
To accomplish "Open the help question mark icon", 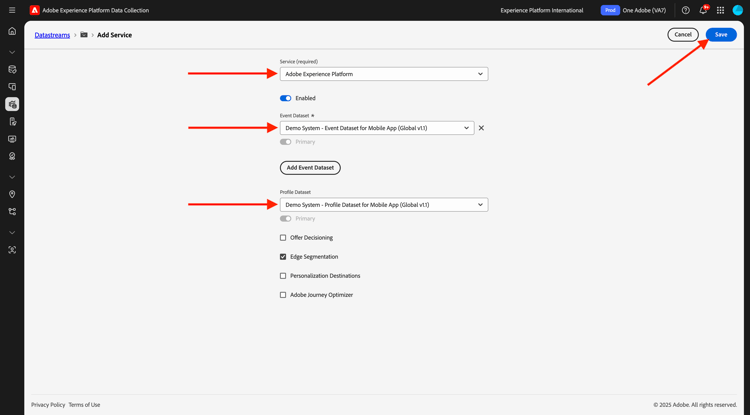I will pyautogui.click(x=685, y=10).
